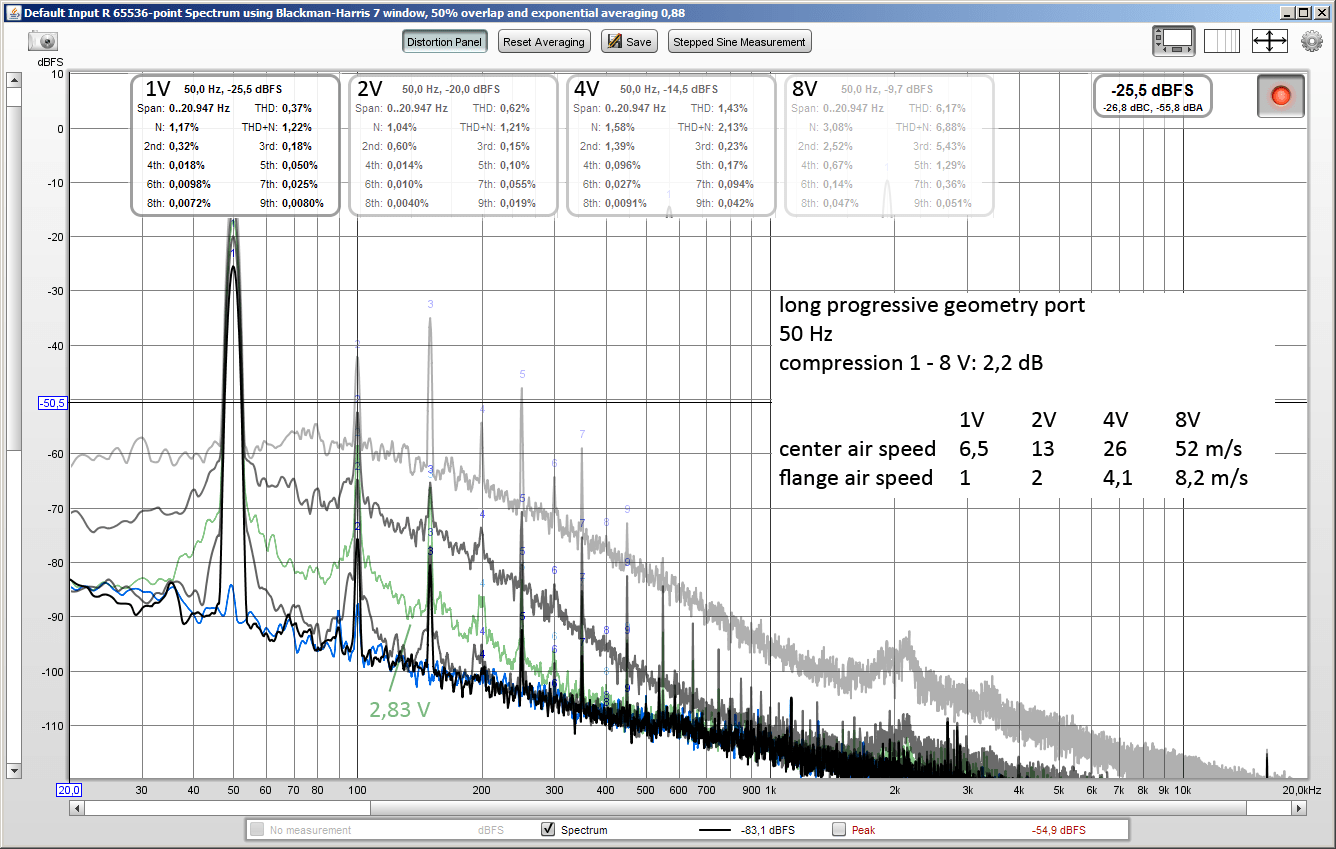Click the vertical scrollbar down arrow
Image resolution: width=1336 pixels, height=849 pixels.
click(x=14, y=771)
